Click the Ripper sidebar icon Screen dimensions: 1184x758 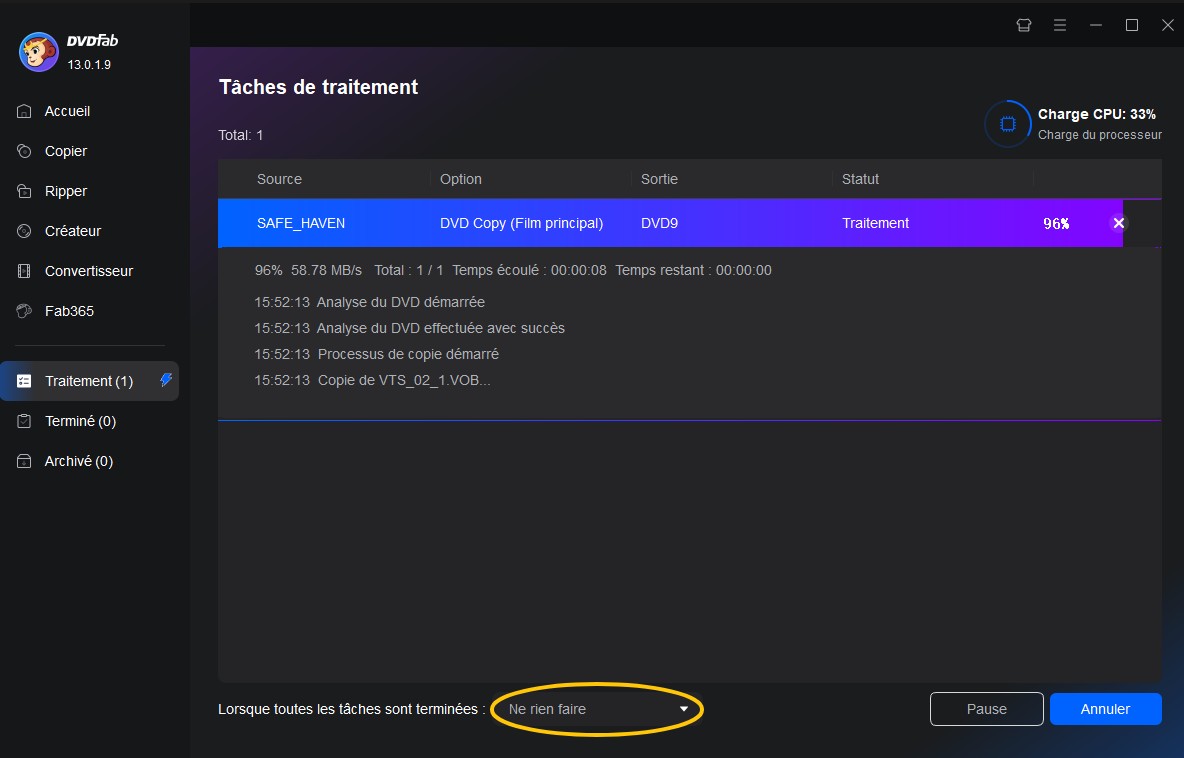pyautogui.click(x=24, y=191)
